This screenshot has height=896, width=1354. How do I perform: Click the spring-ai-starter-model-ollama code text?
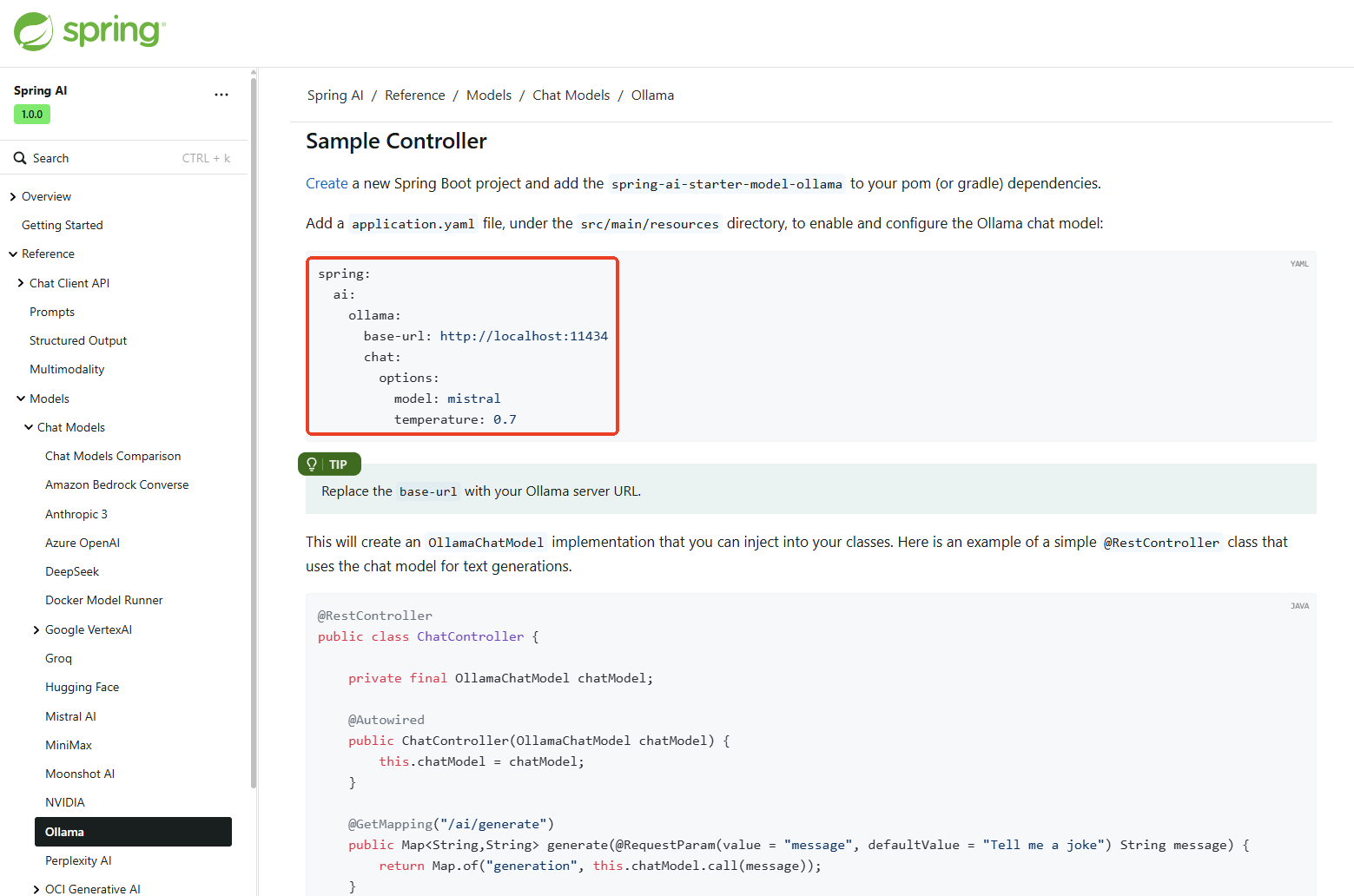[x=727, y=184]
